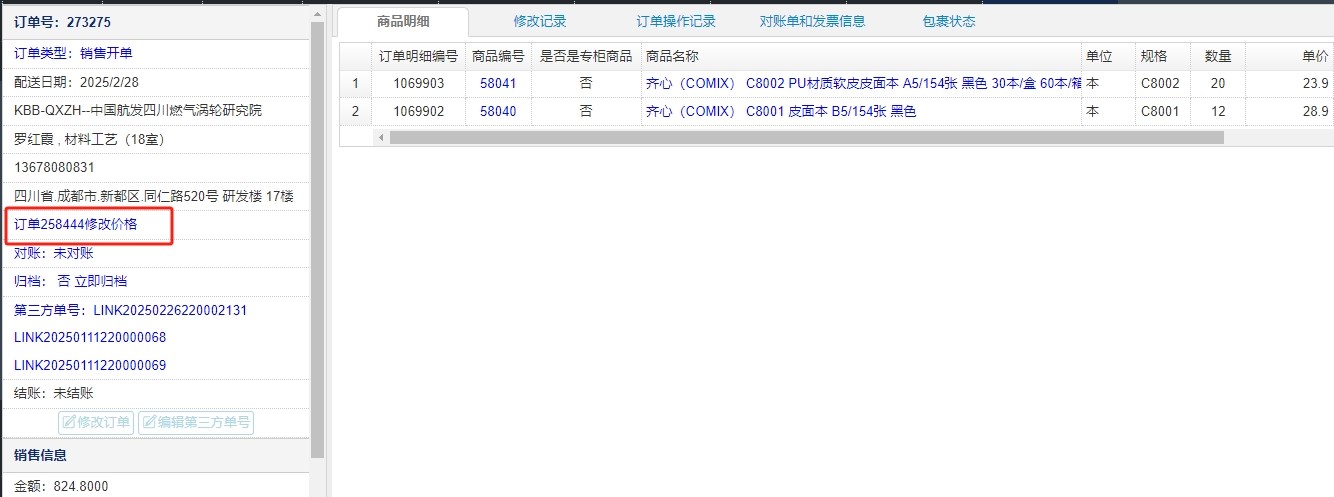Click the 规格 column header
This screenshot has width=1334, height=497.
pyautogui.click(x=1163, y=56)
